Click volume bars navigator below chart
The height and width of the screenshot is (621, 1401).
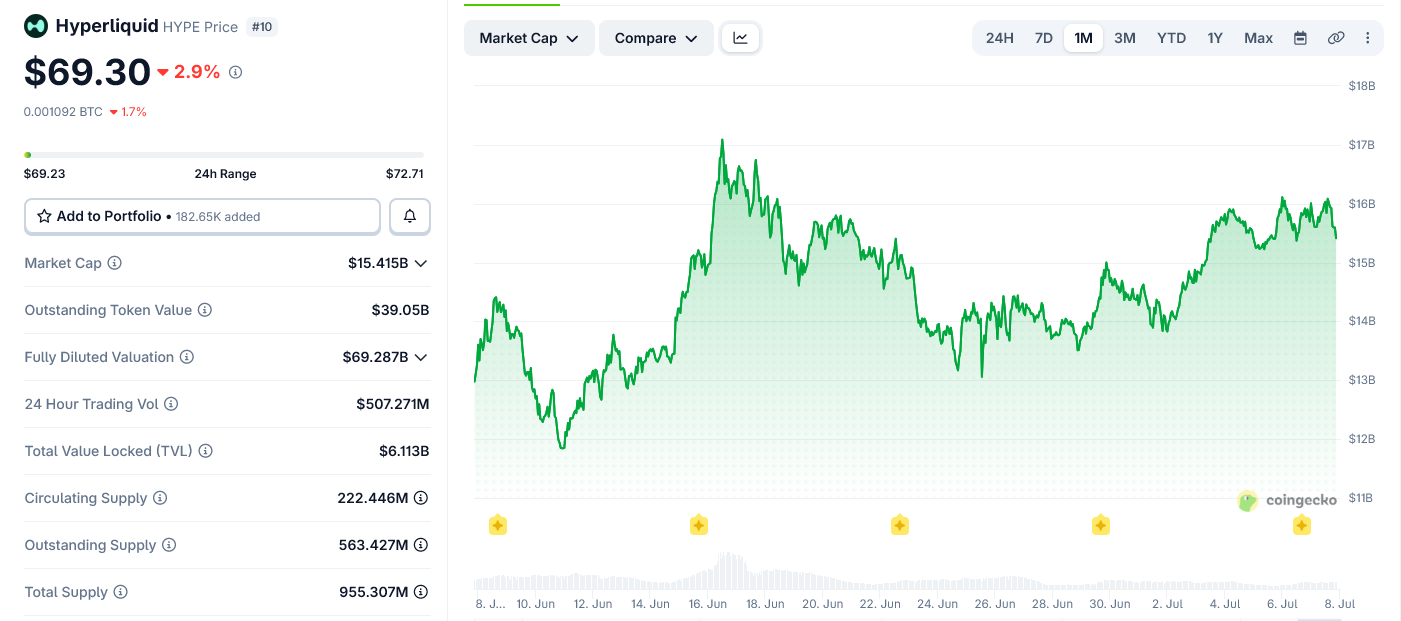906,573
